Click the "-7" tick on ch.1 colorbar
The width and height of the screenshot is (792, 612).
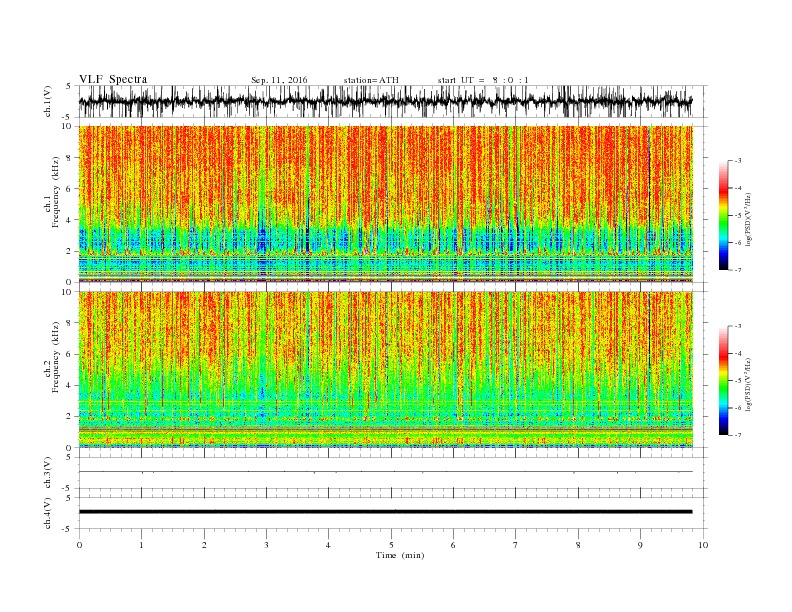(737, 270)
